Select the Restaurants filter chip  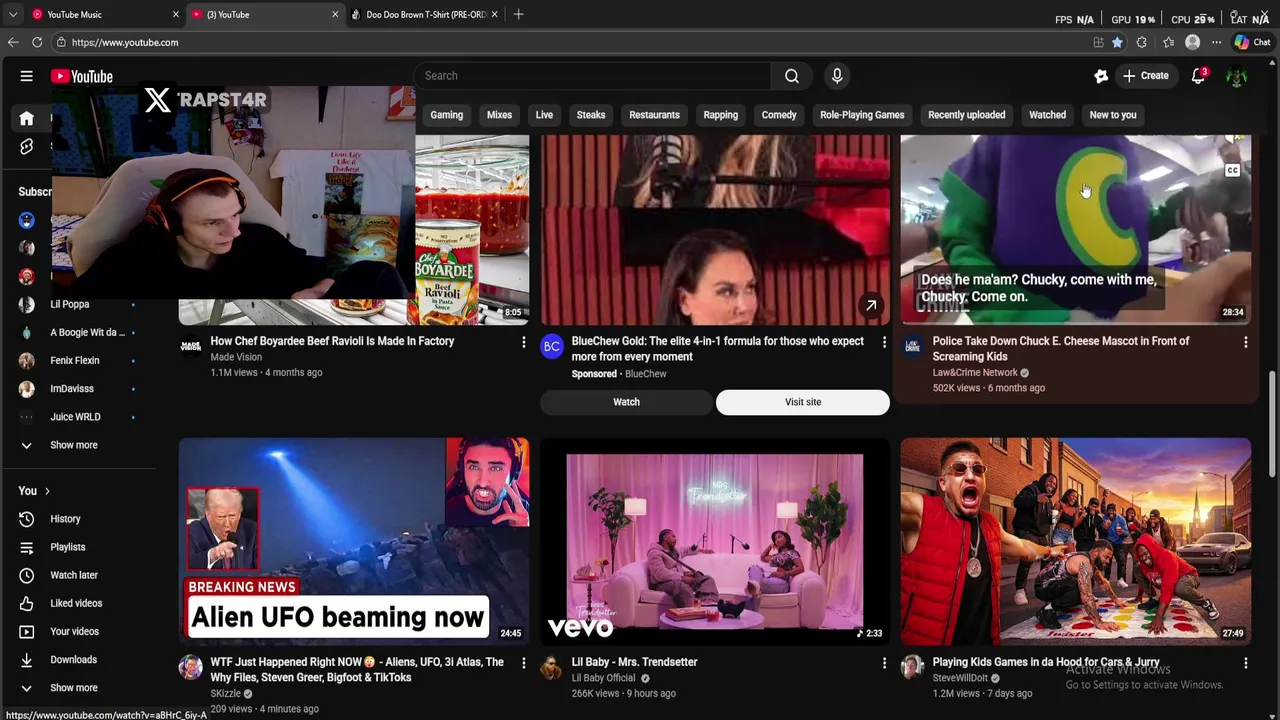click(x=654, y=115)
